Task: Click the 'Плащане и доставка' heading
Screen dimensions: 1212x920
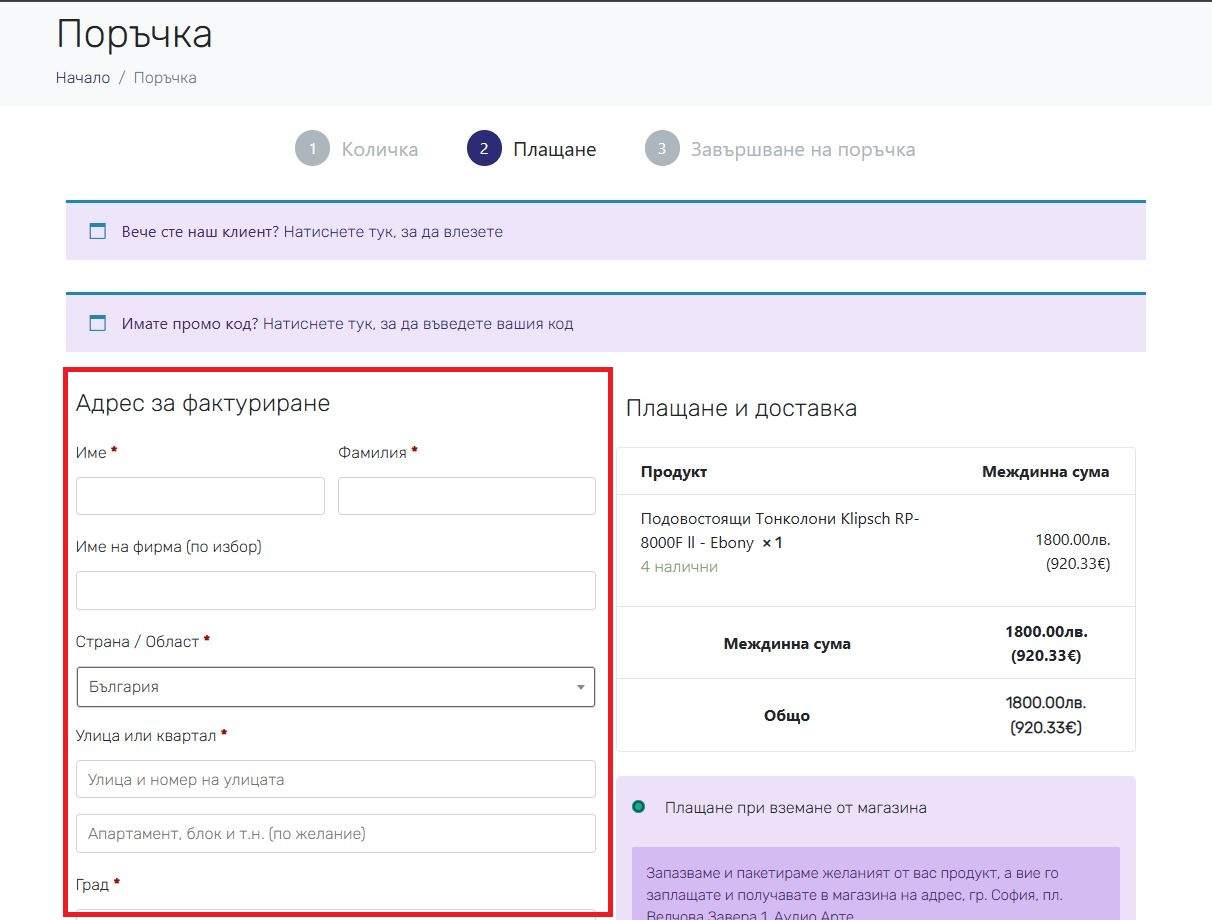Action: [741, 408]
